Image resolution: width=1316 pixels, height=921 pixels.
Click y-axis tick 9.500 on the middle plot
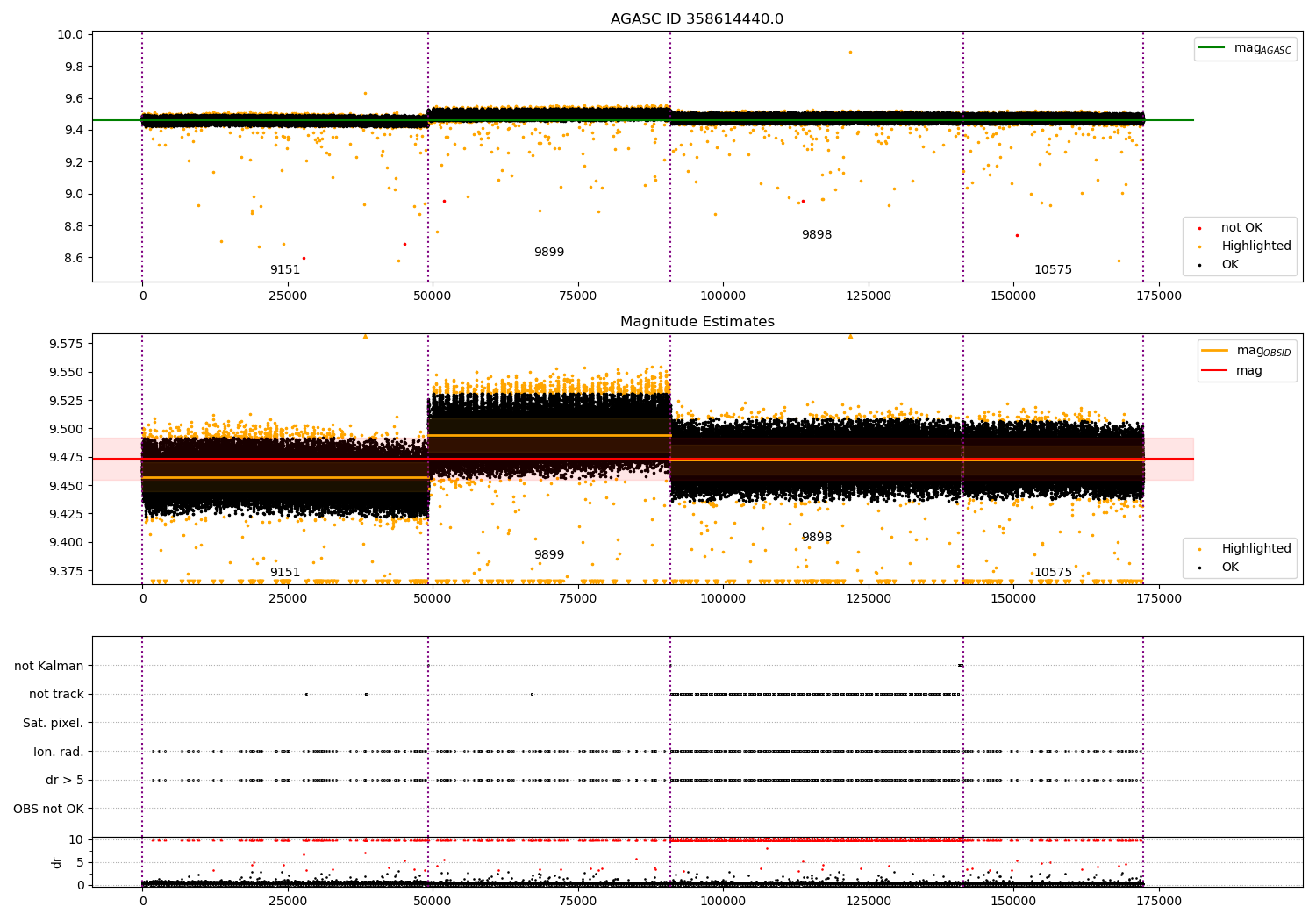click(67, 429)
